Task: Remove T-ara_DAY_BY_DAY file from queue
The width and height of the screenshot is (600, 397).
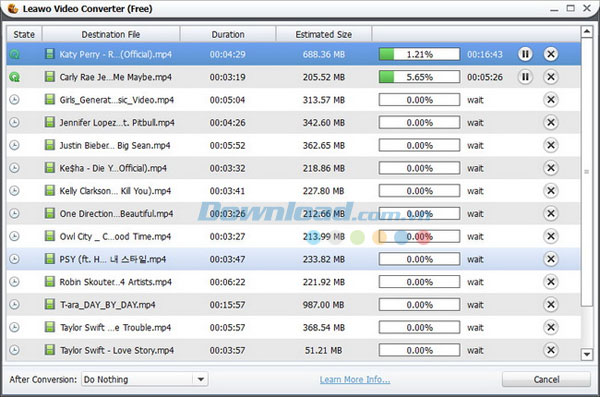Action: pos(551,304)
